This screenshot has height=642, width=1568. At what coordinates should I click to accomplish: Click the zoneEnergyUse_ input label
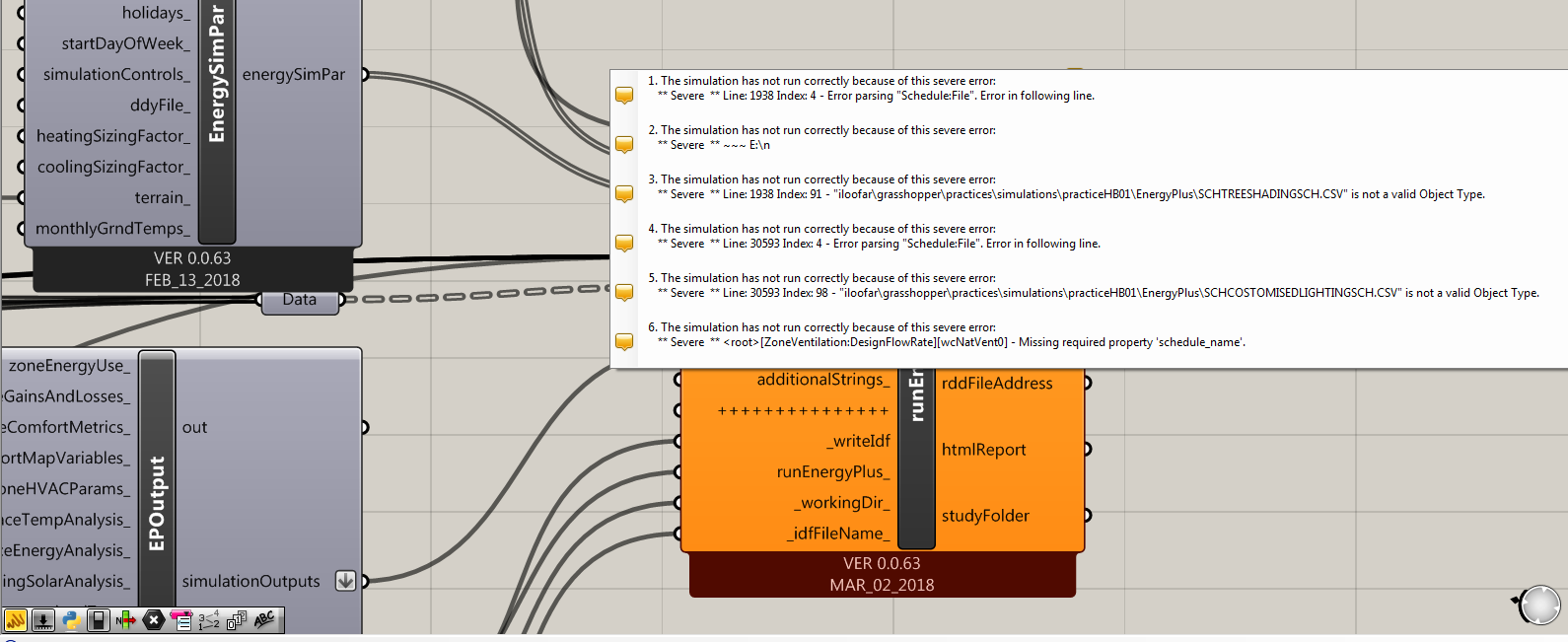[x=69, y=366]
